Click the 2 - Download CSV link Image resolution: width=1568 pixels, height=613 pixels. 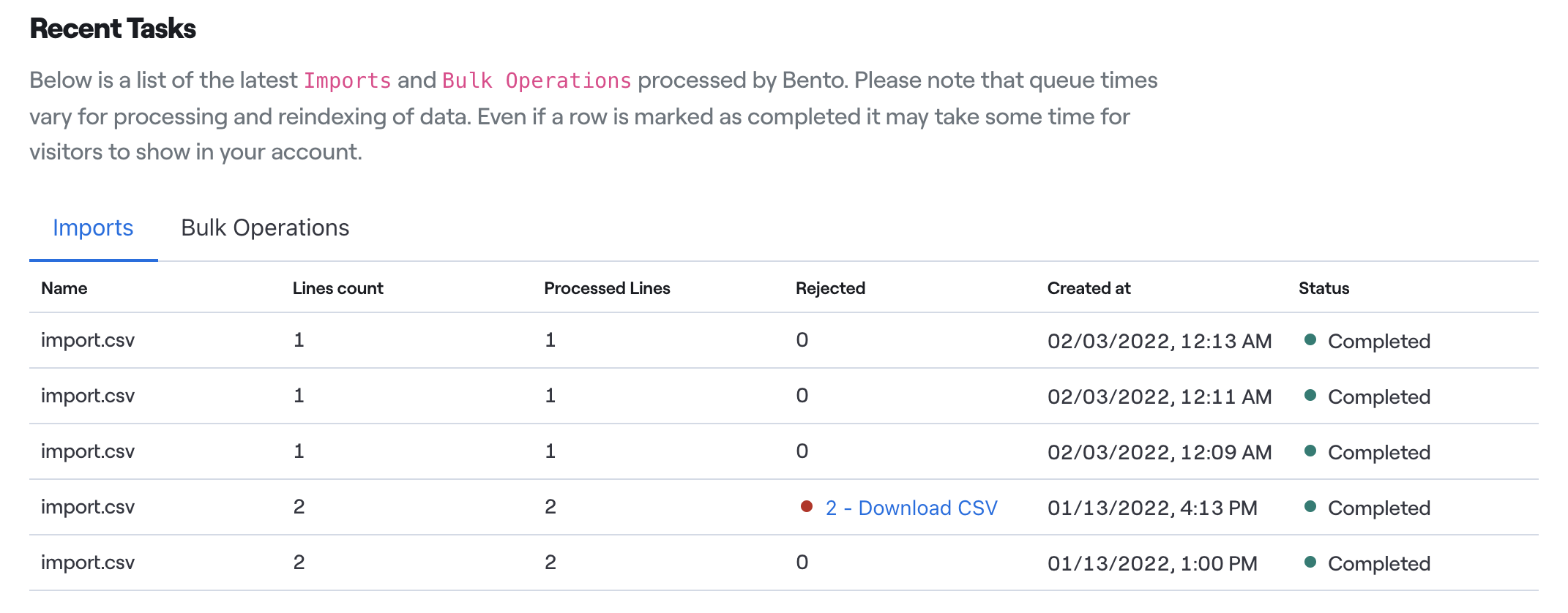pos(911,508)
